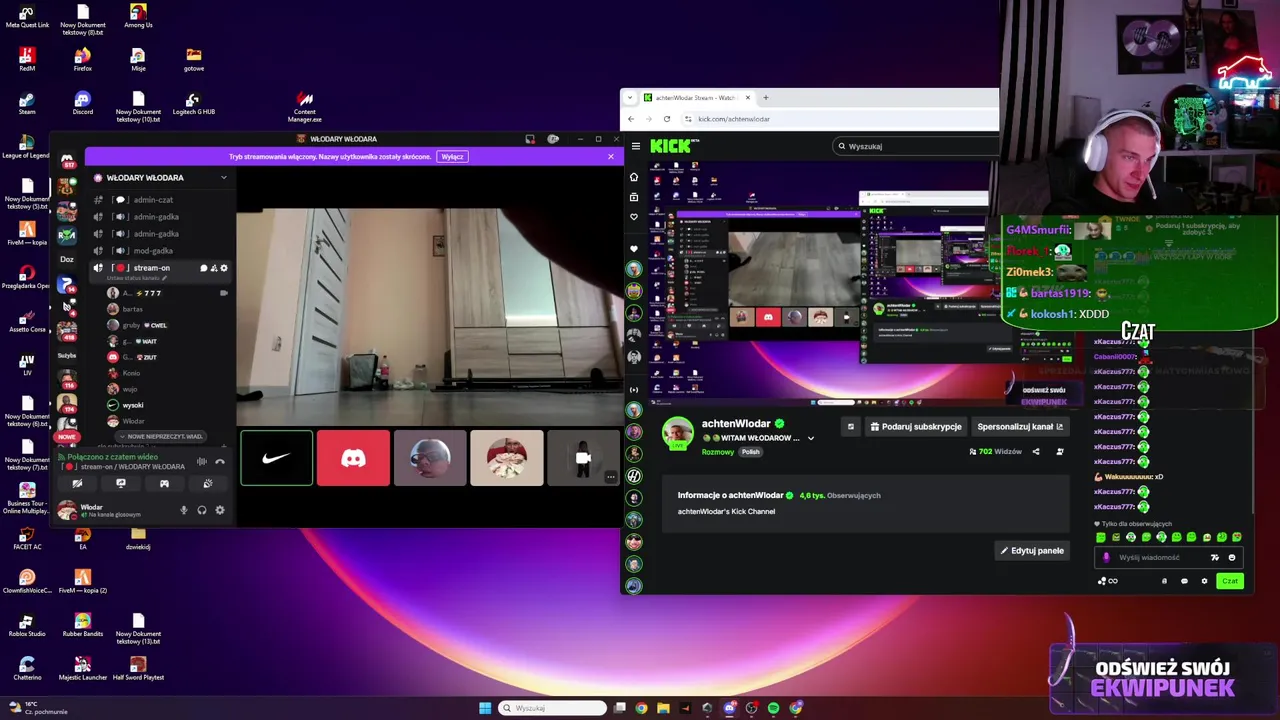1280x720 pixels.
Task: Open stream-on channel settings gear
Action: coord(224,268)
